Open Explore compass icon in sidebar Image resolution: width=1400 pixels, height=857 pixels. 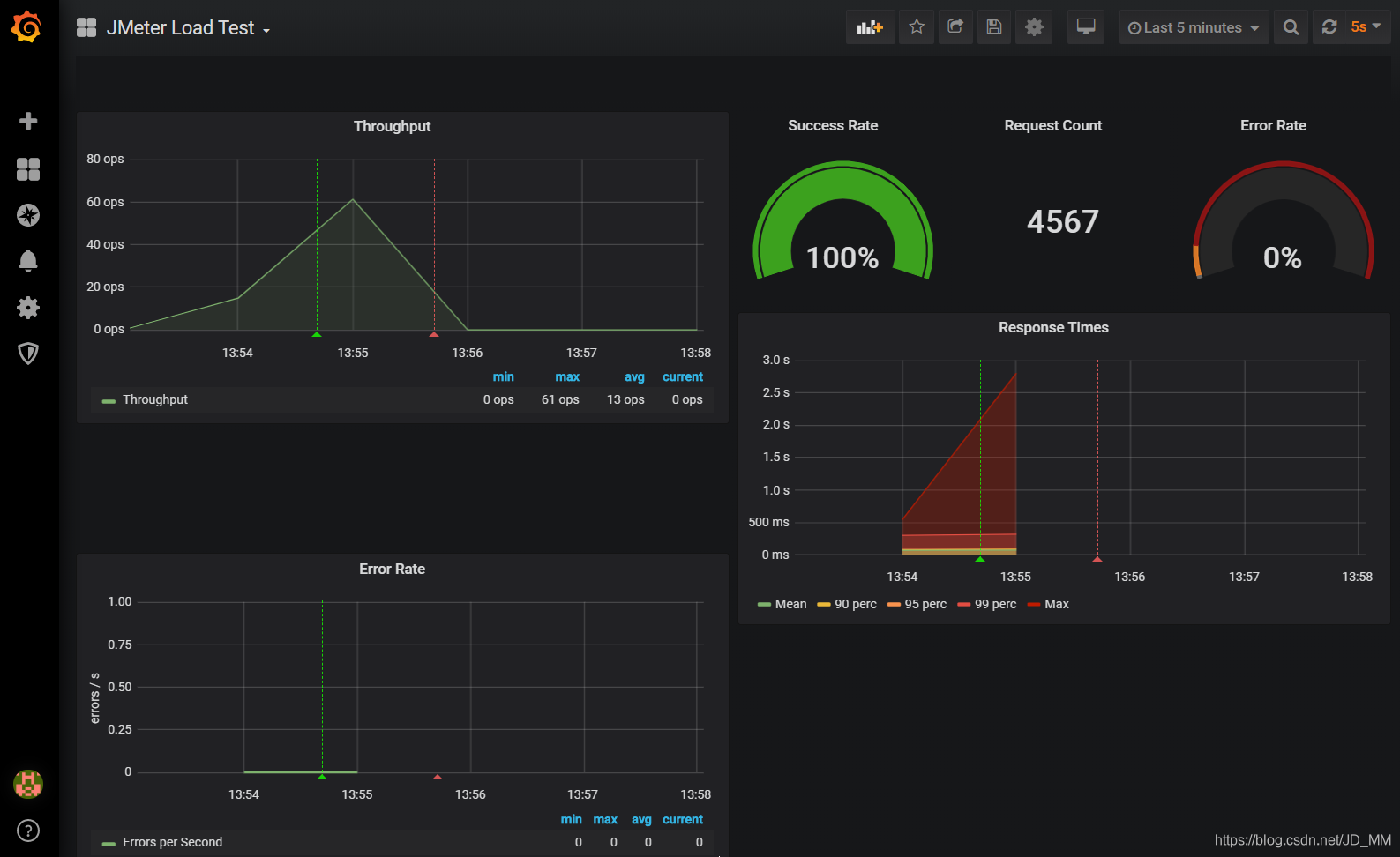click(x=28, y=215)
